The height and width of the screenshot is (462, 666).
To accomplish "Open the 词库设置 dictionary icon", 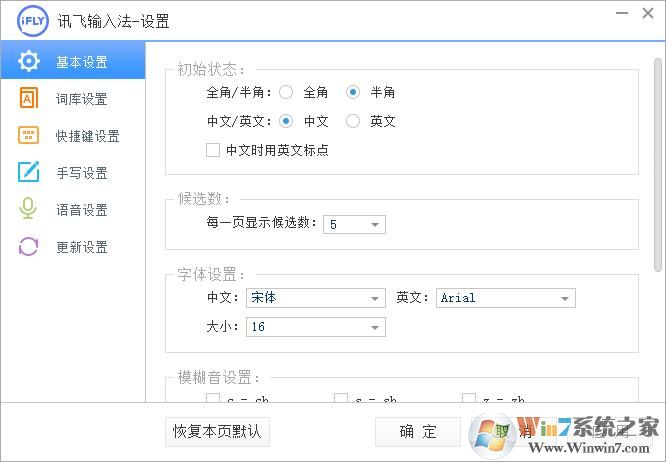I will 29,99.
